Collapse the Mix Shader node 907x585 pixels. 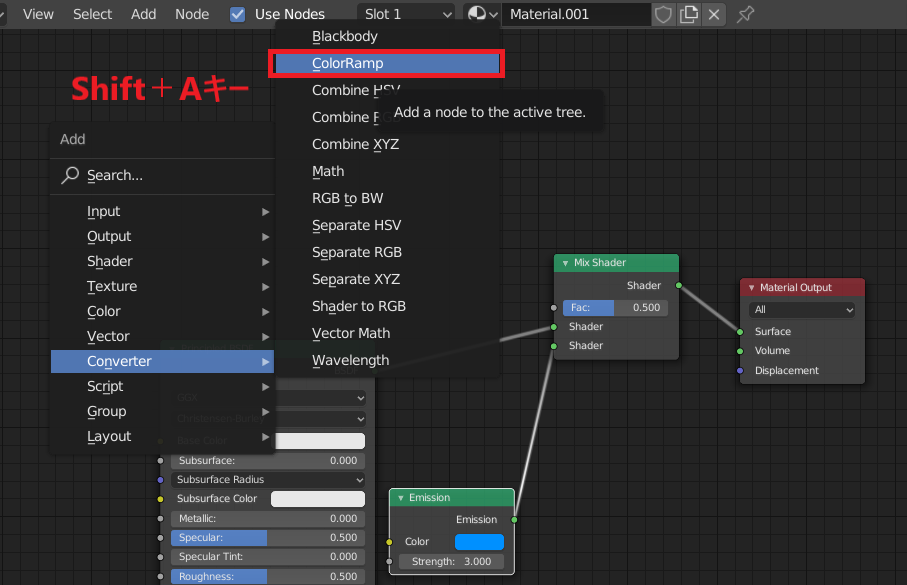(x=565, y=263)
